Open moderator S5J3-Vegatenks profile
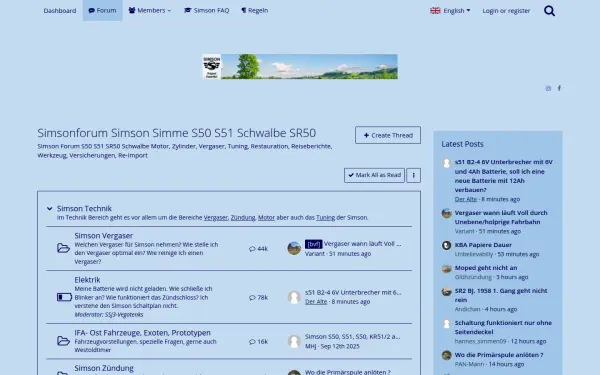The height and width of the screenshot is (375, 600). coord(124,315)
